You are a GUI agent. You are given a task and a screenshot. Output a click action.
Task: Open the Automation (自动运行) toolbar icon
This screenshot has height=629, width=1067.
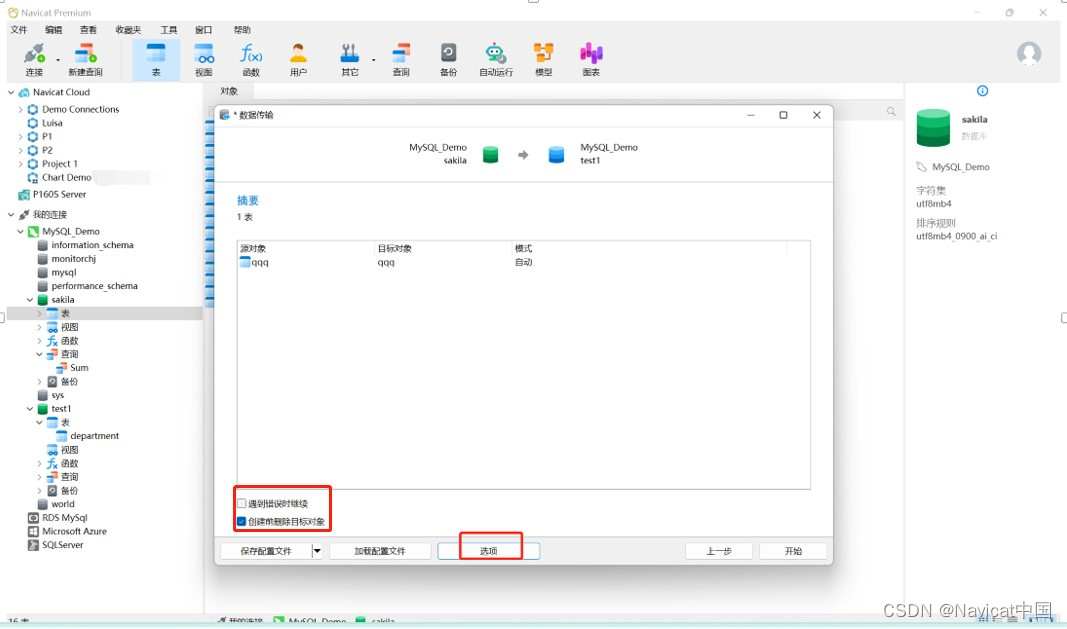point(496,60)
